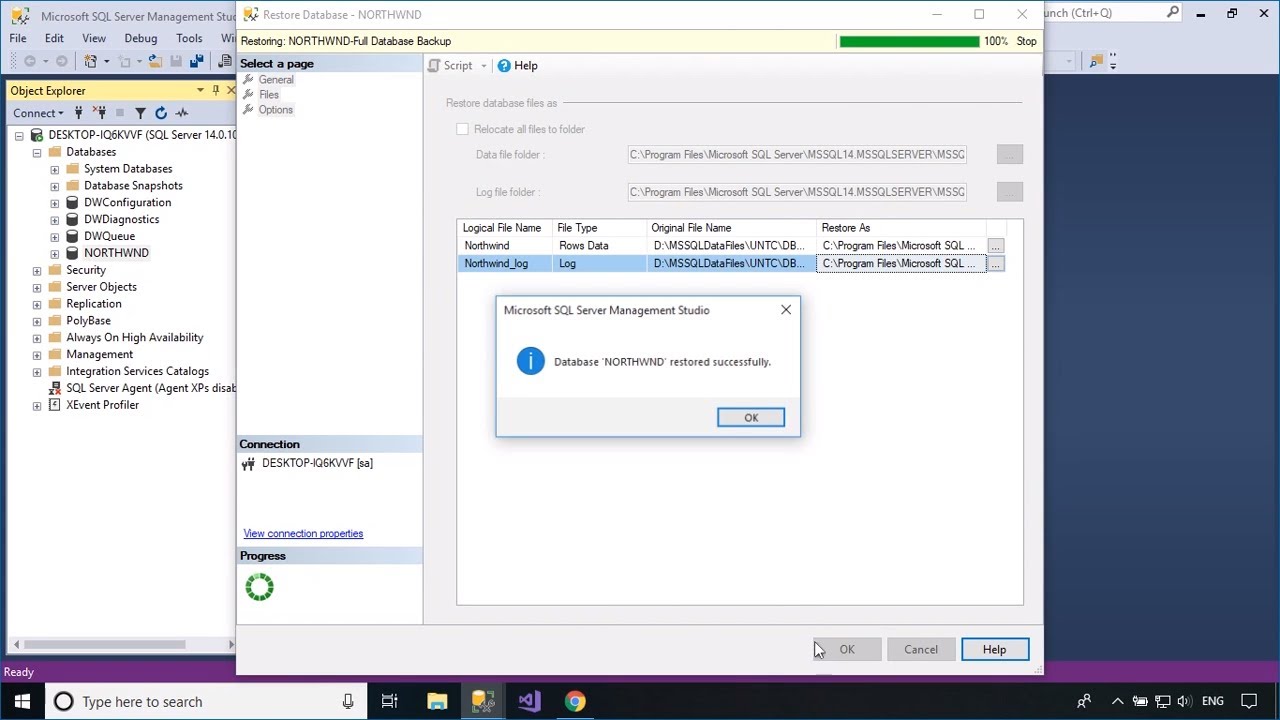
Task: Click the Refresh icon in Object Explorer
Action: tap(161, 113)
